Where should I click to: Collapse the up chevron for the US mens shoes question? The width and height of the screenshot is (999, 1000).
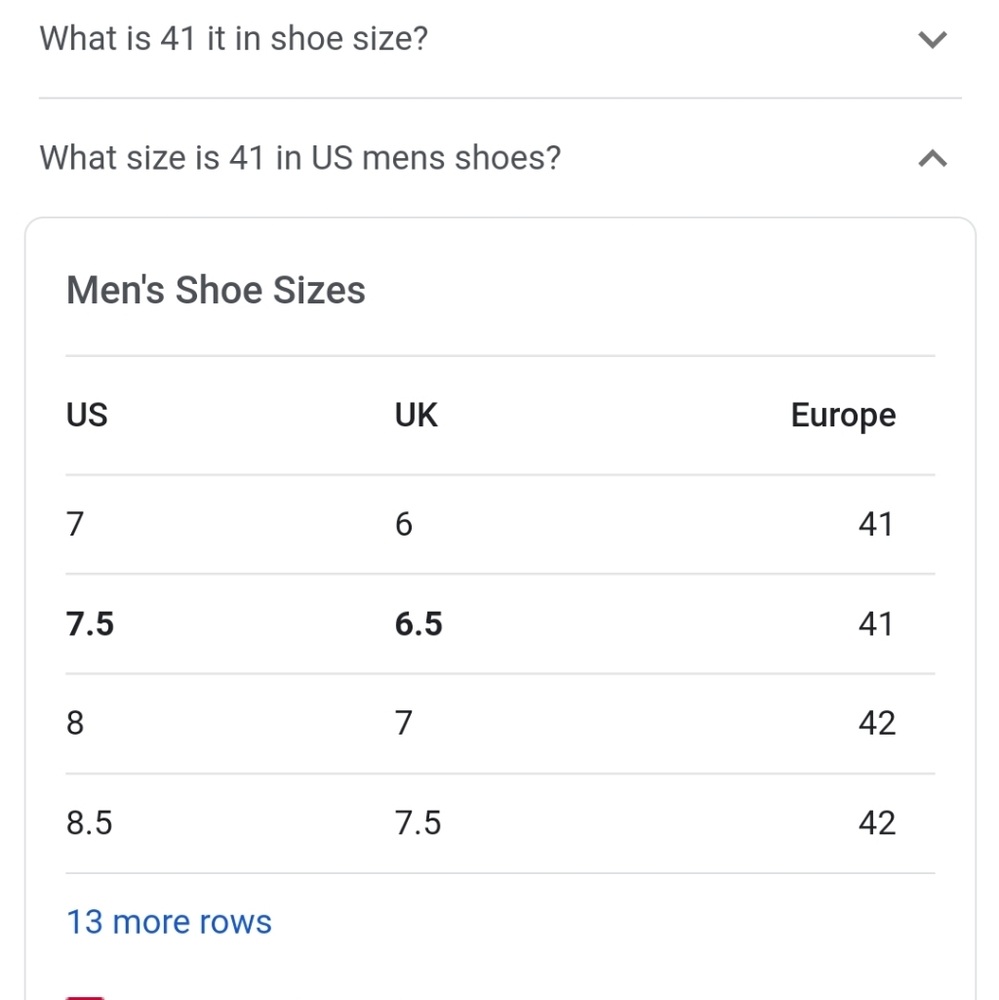click(932, 158)
